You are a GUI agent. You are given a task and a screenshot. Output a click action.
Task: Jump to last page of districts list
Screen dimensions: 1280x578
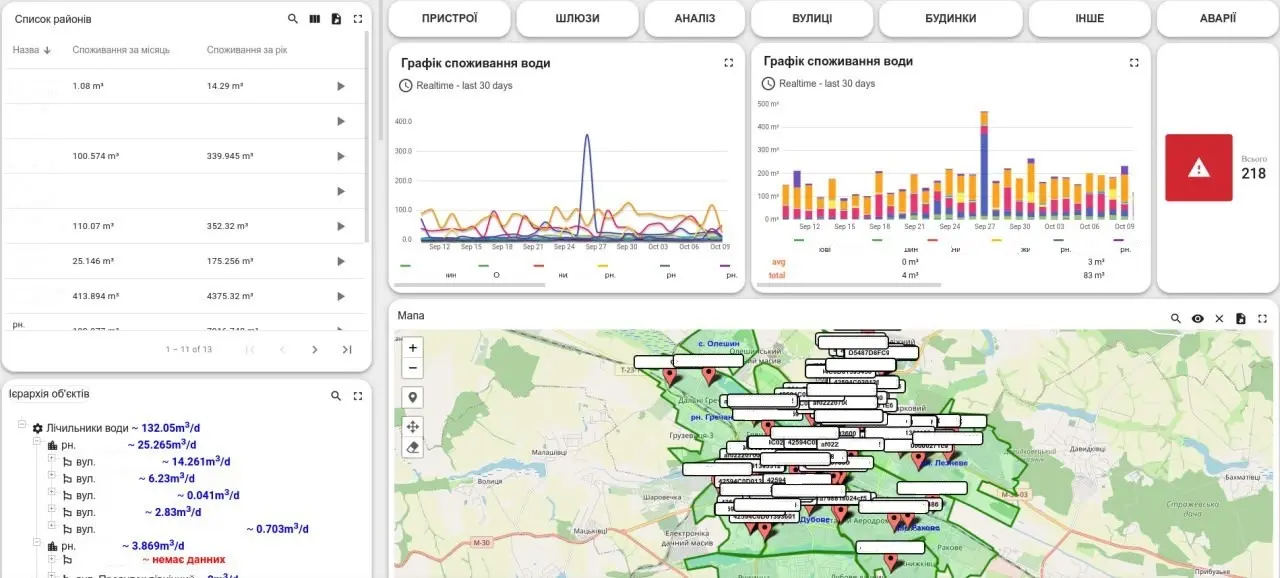347,350
